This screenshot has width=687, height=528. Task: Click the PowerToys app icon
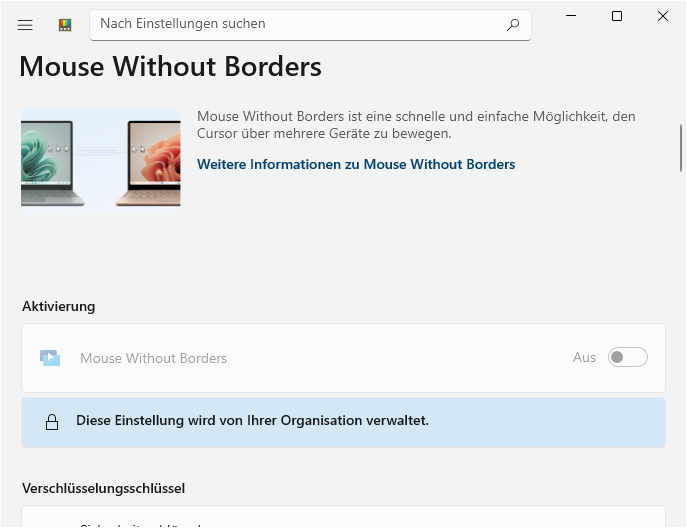click(x=65, y=25)
